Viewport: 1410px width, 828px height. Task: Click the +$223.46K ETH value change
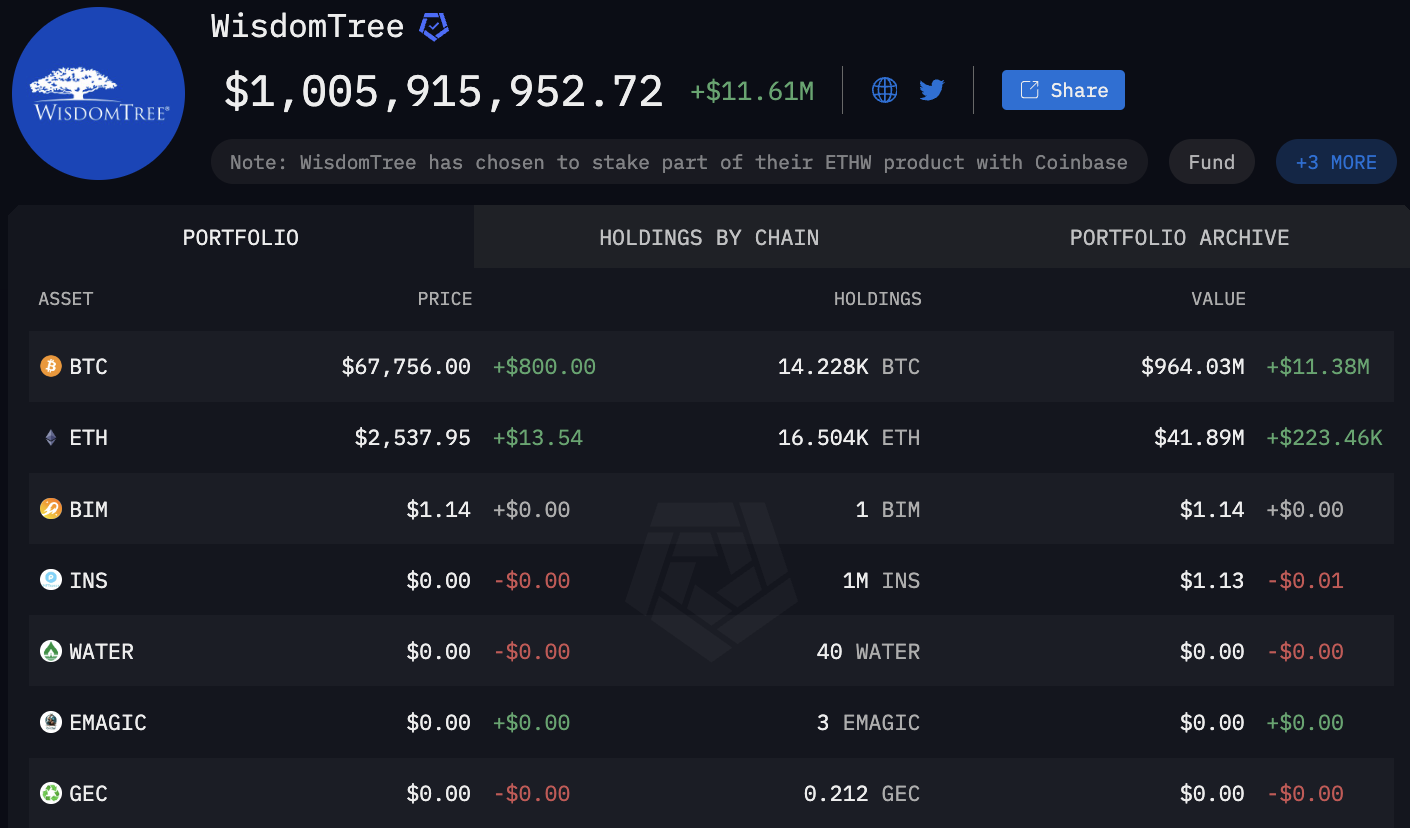click(1324, 438)
